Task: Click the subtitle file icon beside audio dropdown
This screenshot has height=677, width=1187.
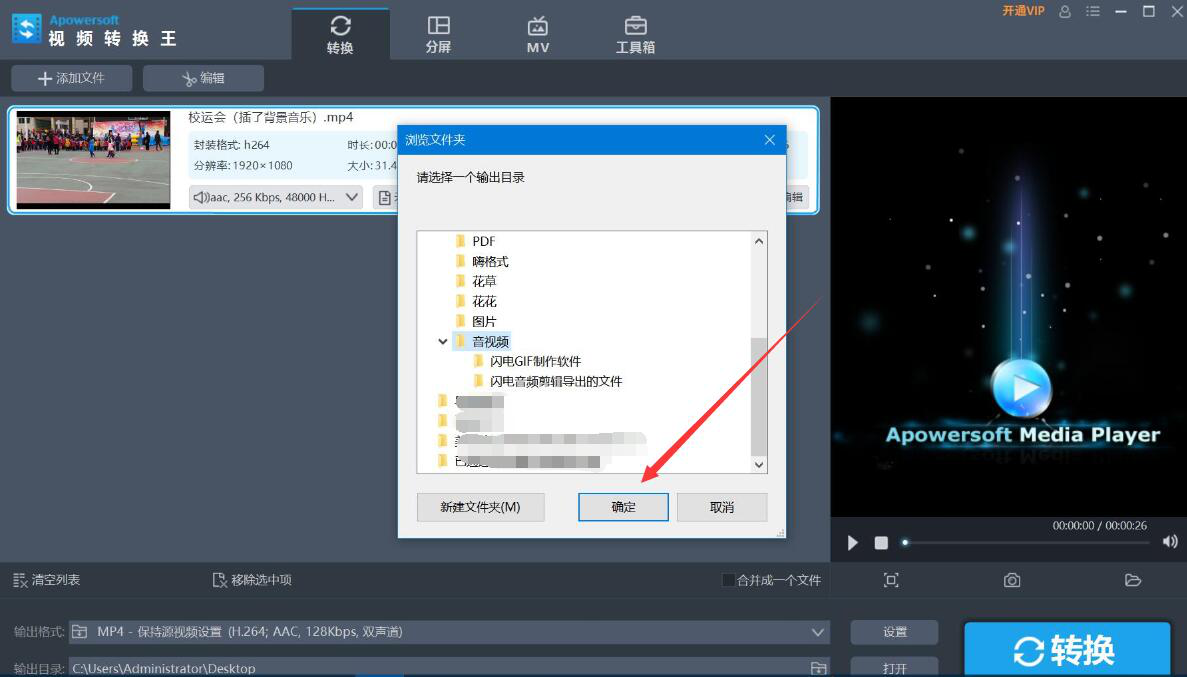Action: coord(385,198)
